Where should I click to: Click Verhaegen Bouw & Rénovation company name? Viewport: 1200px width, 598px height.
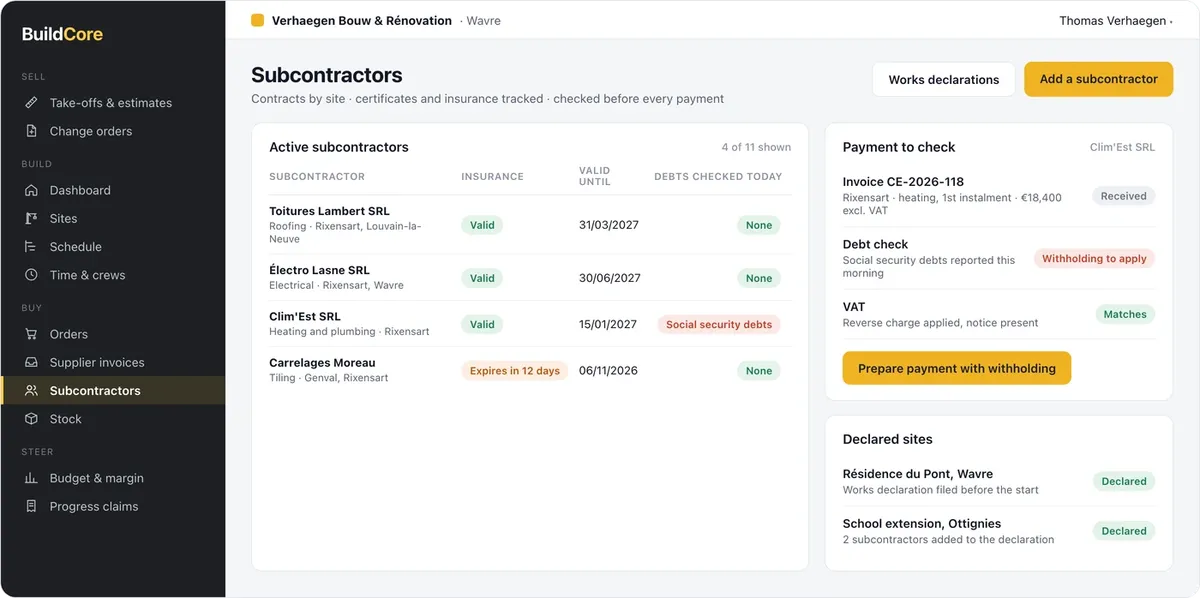coord(362,20)
